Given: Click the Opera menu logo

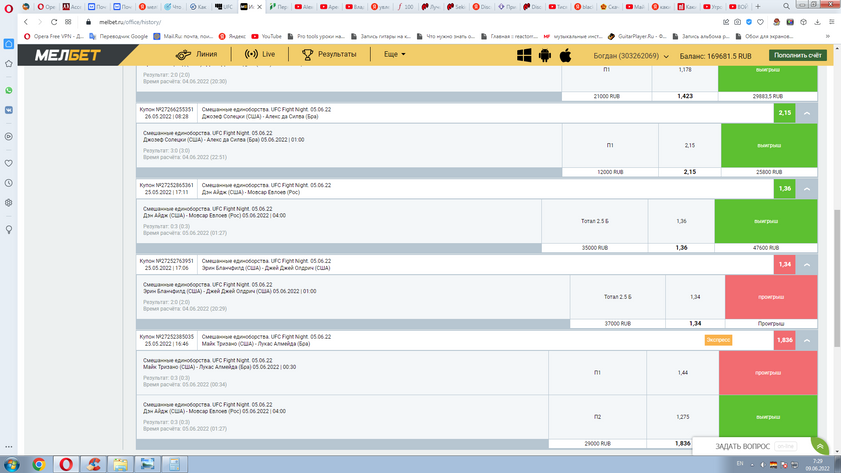Looking at the screenshot, I should (x=9, y=9).
